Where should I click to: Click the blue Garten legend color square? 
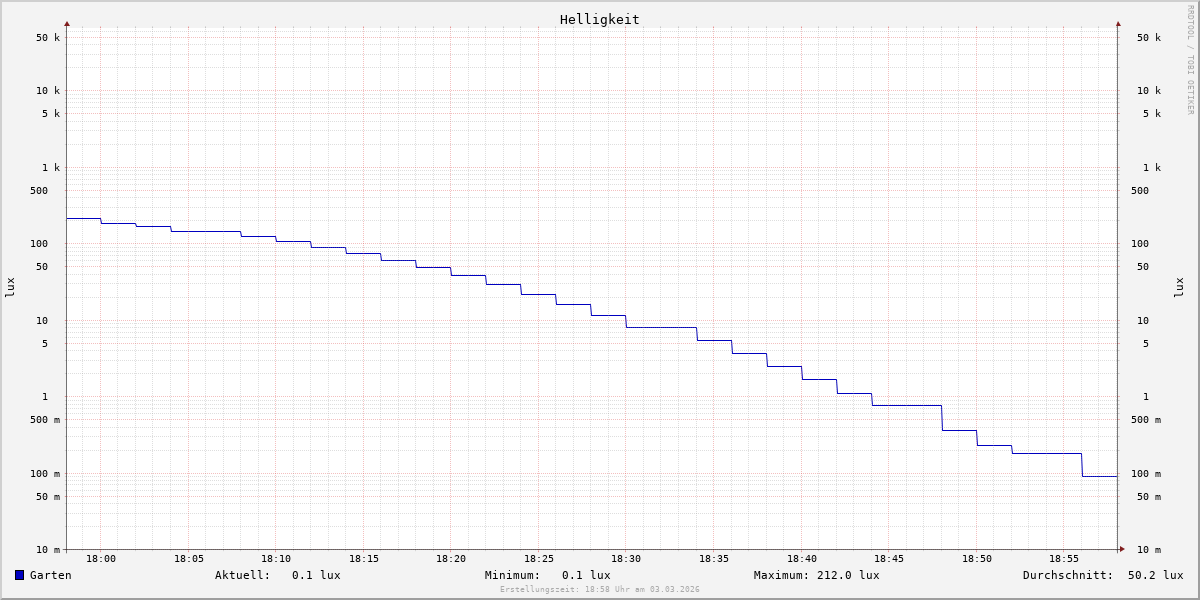(x=19, y=575)
